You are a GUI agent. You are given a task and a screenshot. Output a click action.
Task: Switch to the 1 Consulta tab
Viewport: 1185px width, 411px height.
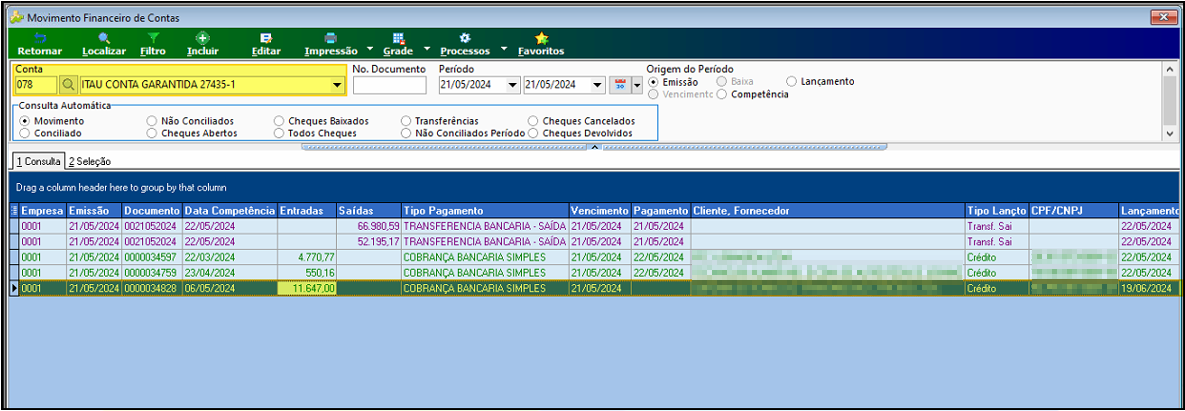click(38, 161)
